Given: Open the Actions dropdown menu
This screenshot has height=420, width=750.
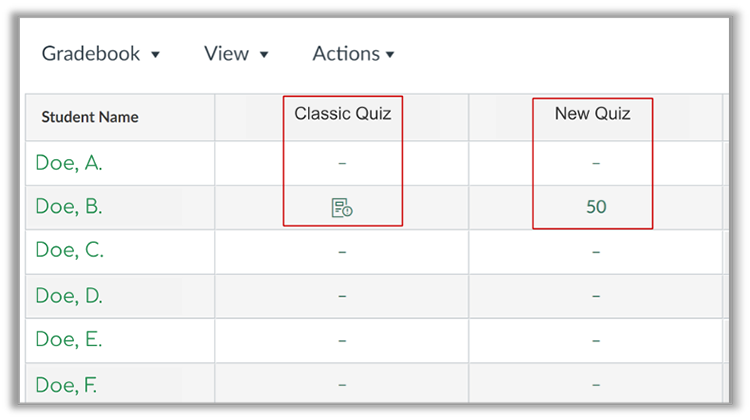Looking at the screenshot, I should click(353, 54).
